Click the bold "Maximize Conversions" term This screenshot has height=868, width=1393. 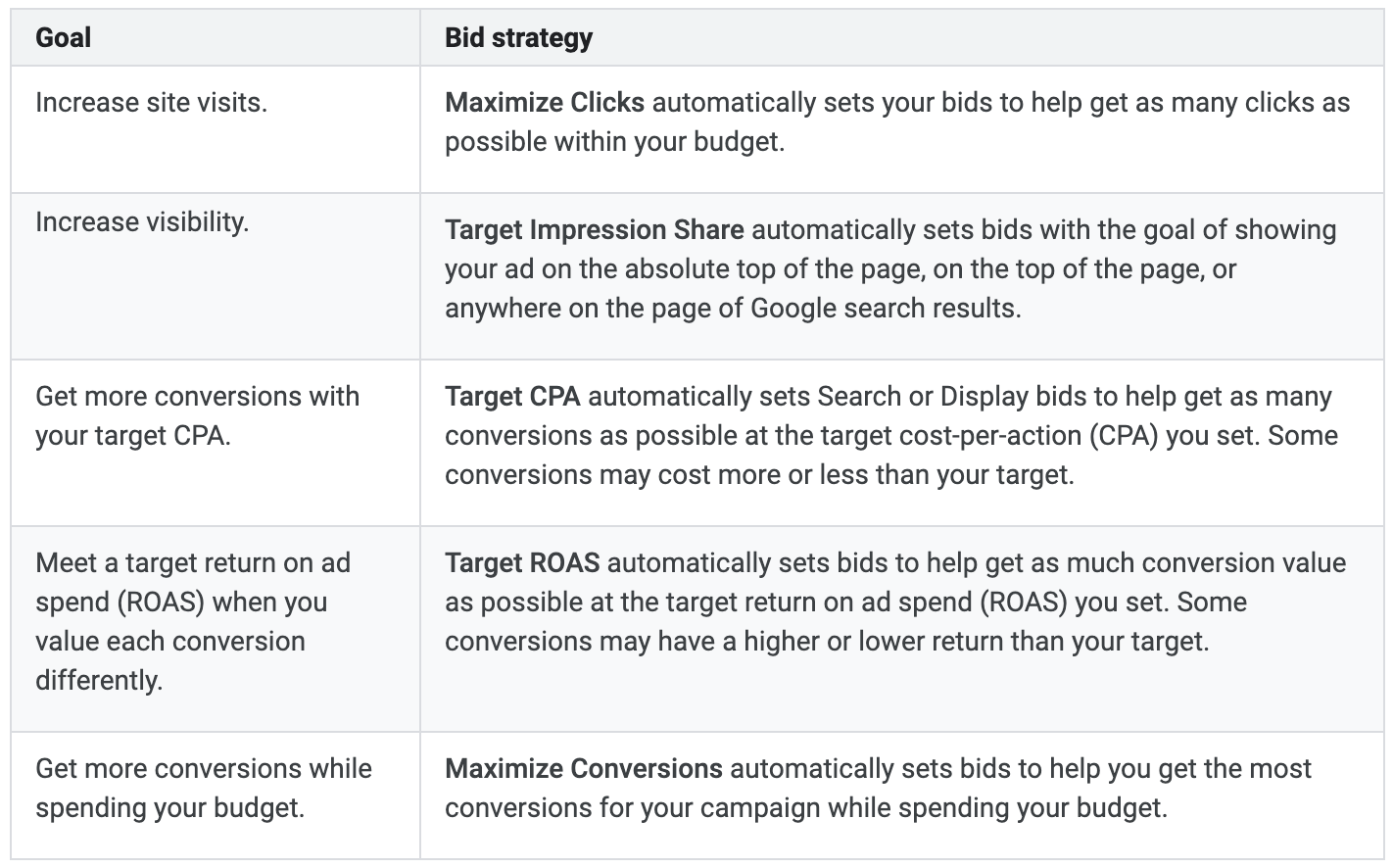point(583,769)
